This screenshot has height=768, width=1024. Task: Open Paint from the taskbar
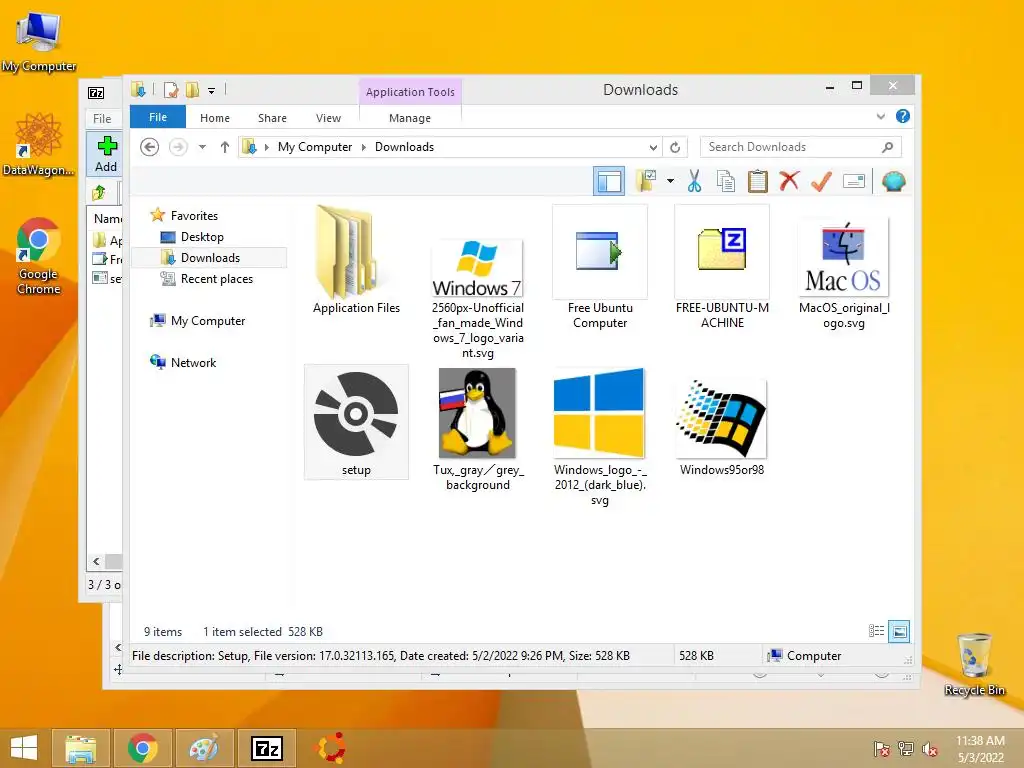[x=204, y=748]
